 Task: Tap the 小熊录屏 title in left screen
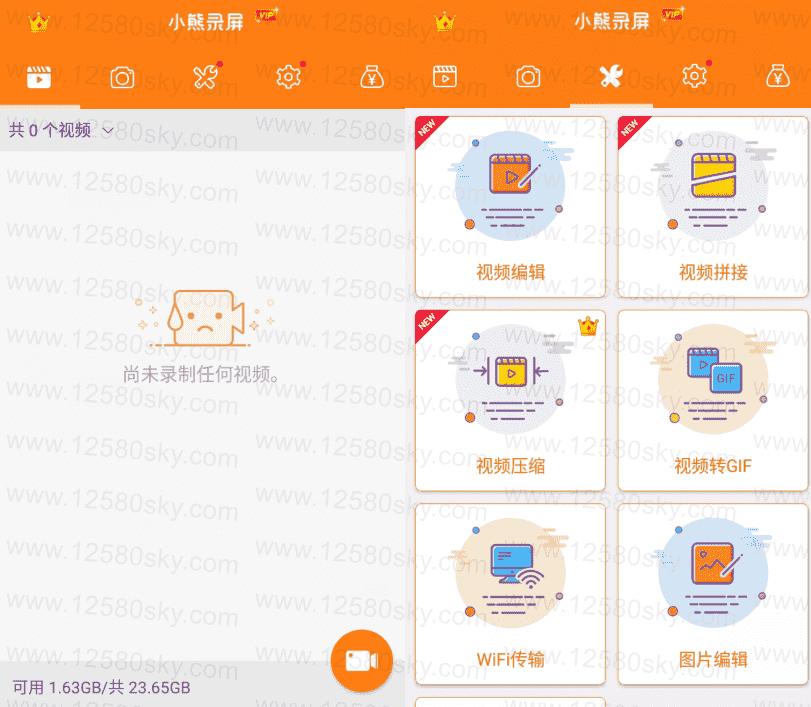point(206,22)
